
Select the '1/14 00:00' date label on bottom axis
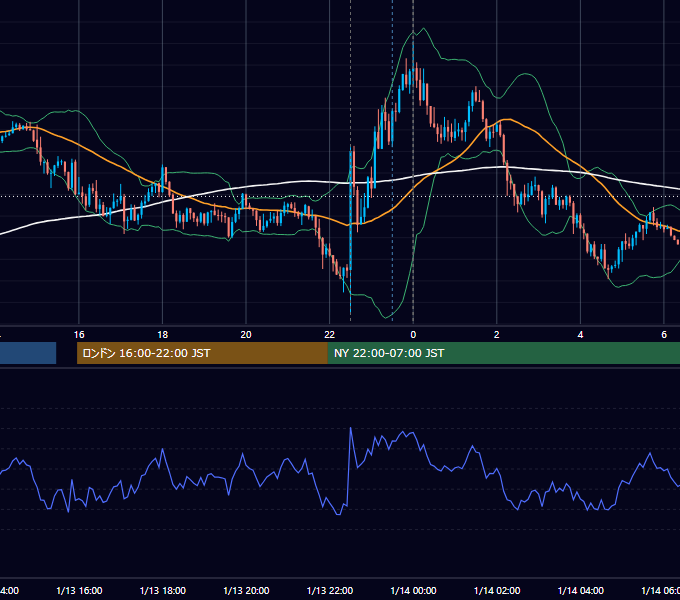[x=413, y=590]
